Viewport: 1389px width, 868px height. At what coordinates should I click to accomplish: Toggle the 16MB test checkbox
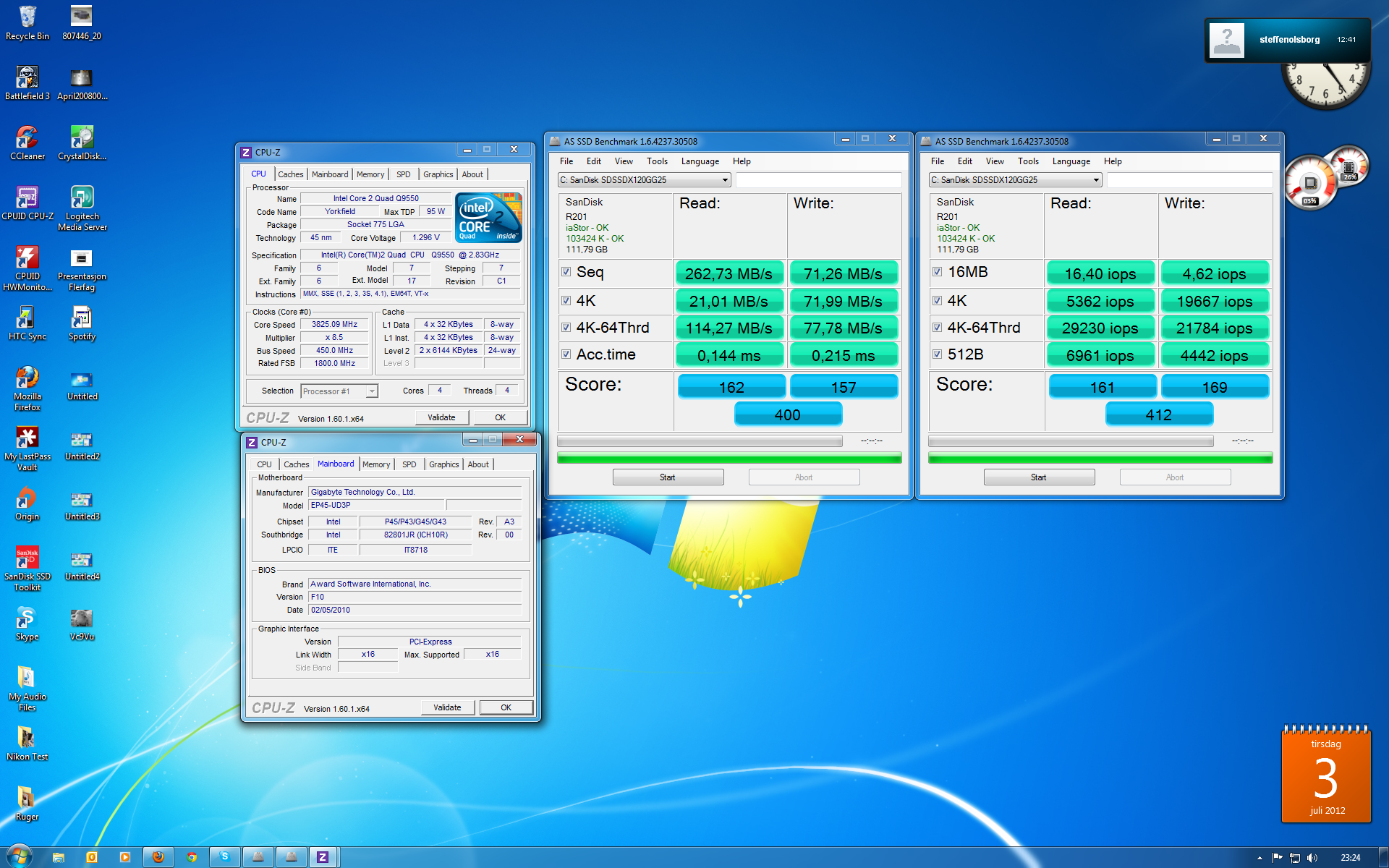[938, 273]
